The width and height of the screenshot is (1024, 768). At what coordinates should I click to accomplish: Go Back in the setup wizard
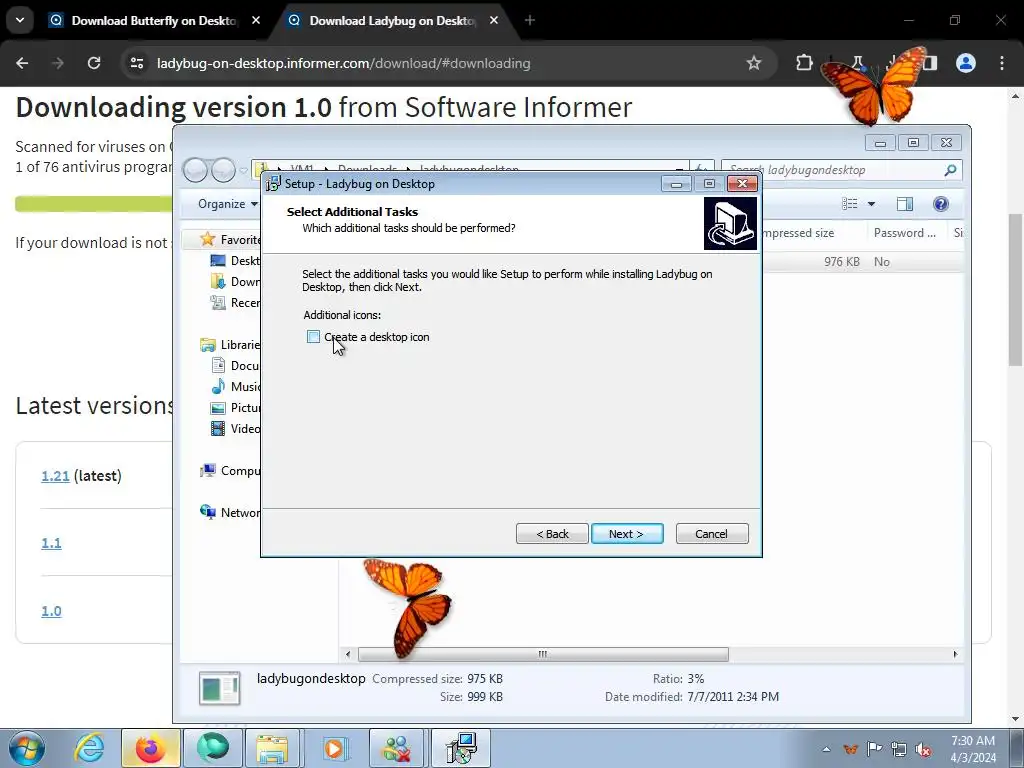click(552, 534)
